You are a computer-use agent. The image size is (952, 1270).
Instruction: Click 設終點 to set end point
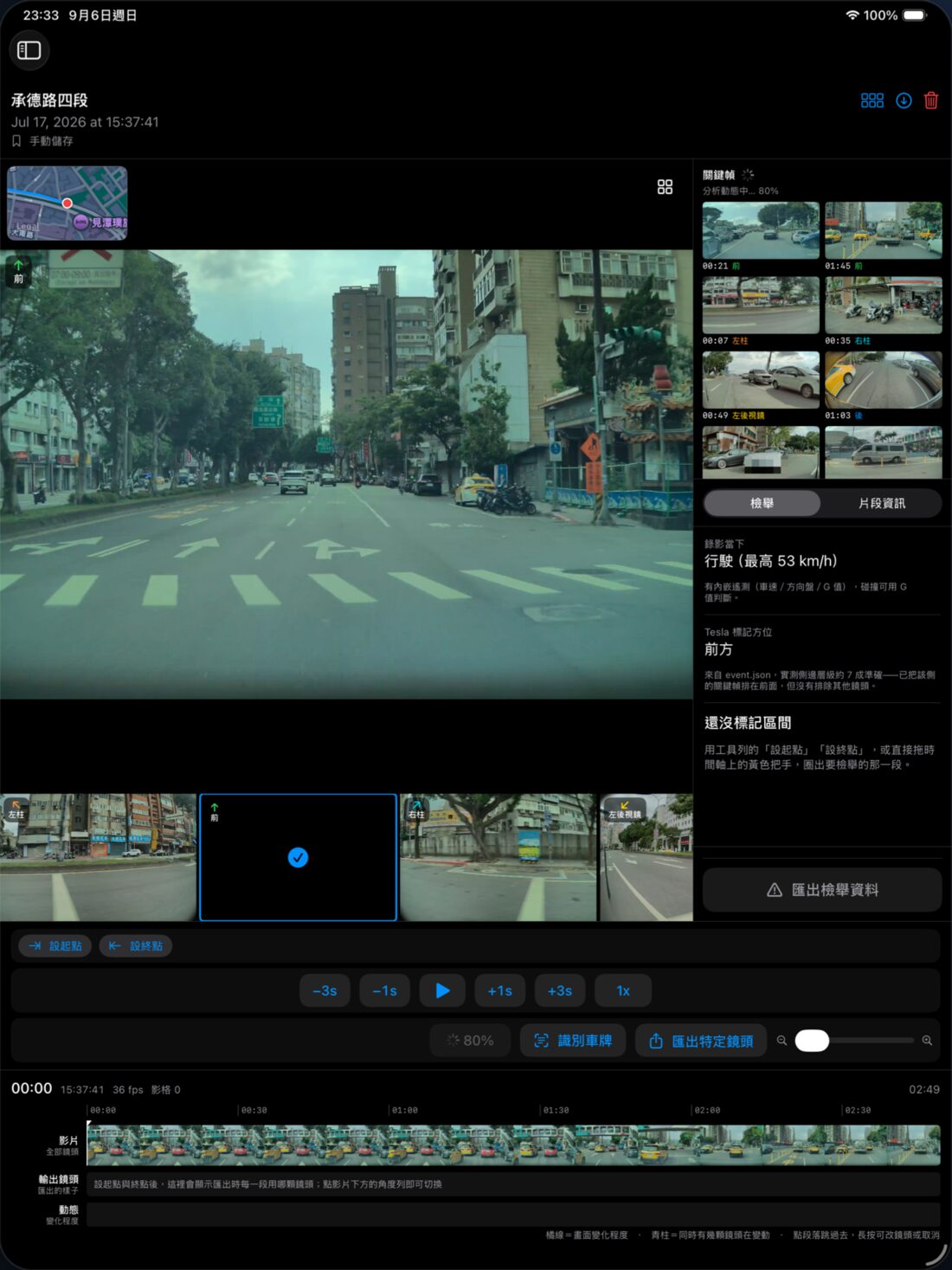[x=136, y=946]
